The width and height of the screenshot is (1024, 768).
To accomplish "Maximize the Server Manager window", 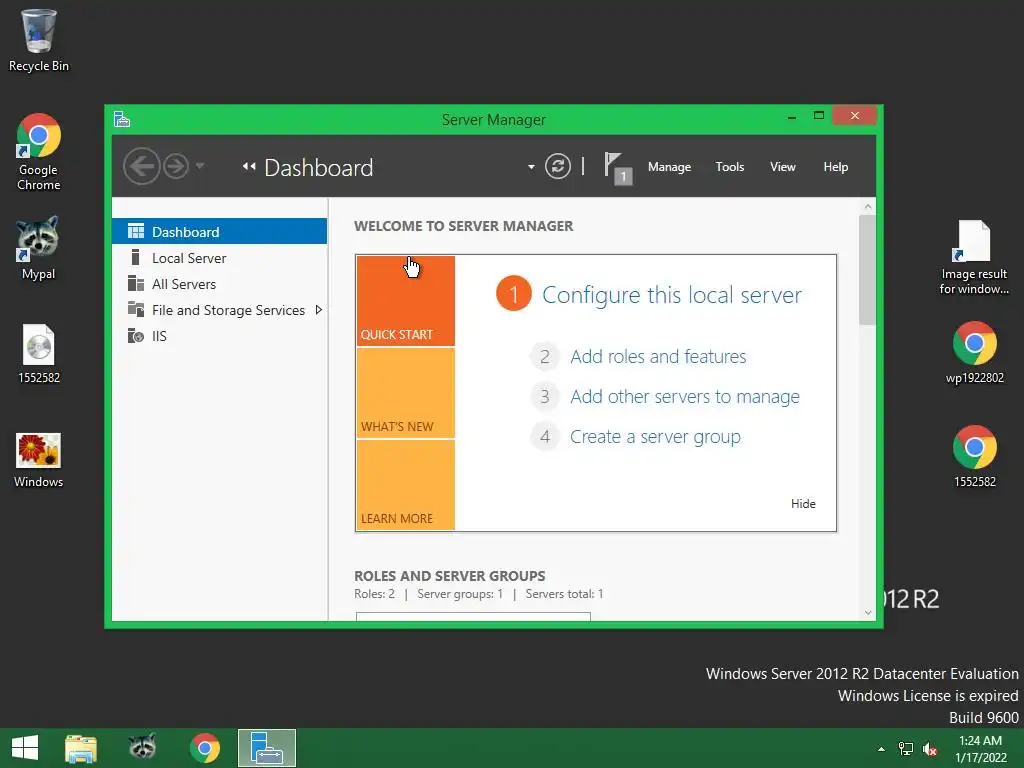I will (x=818, y=116).
